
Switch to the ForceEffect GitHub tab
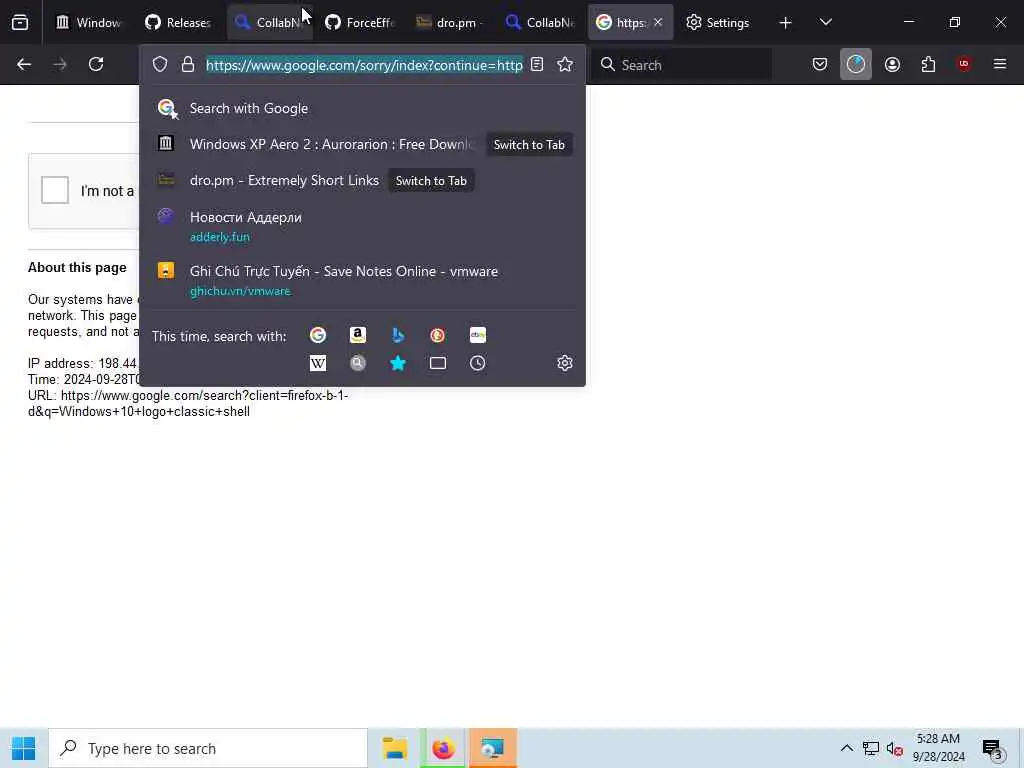360,23
